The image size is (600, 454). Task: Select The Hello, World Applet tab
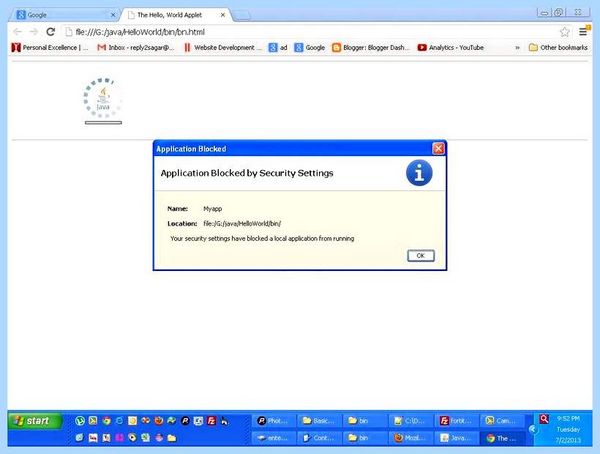[174, 15]
